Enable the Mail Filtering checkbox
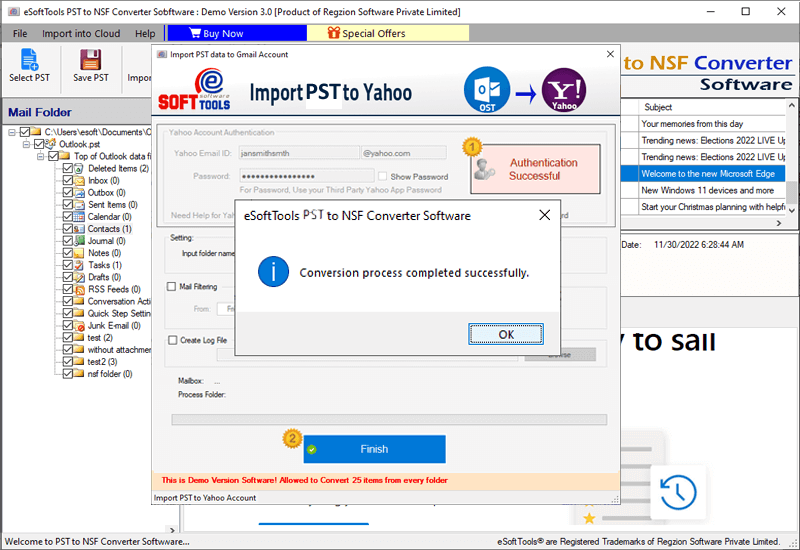The width and height of the screenshot is (800, 550). [x=171, y=286]
